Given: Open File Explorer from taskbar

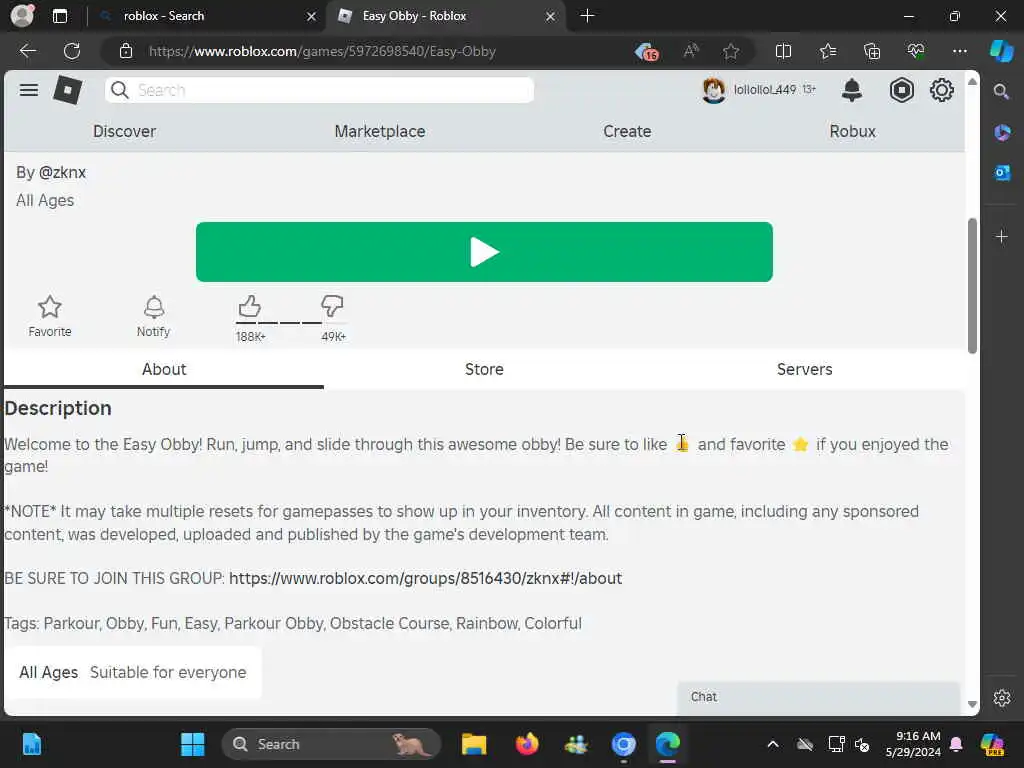Looking at the screenshot, I should [x=474, y=744].
